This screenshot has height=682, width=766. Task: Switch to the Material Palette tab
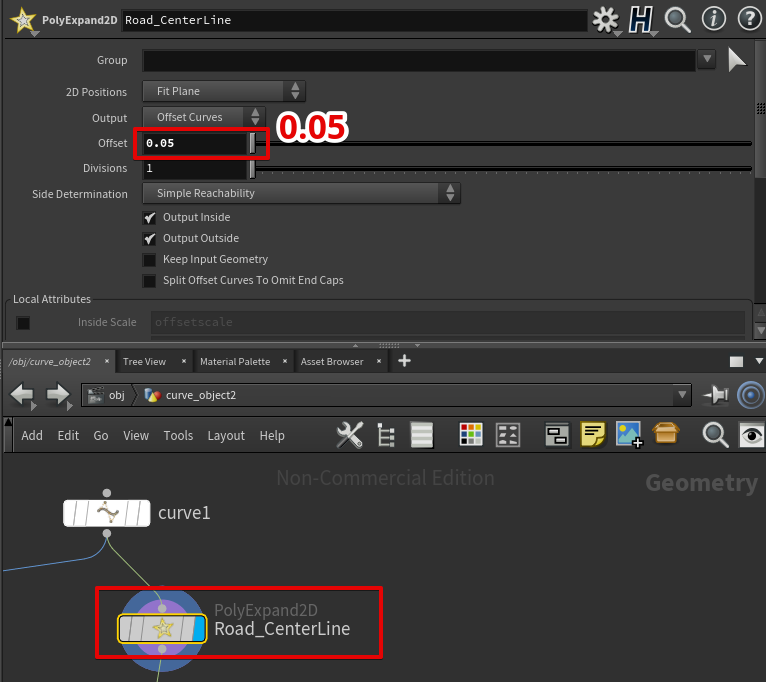[x=235, y=362]
